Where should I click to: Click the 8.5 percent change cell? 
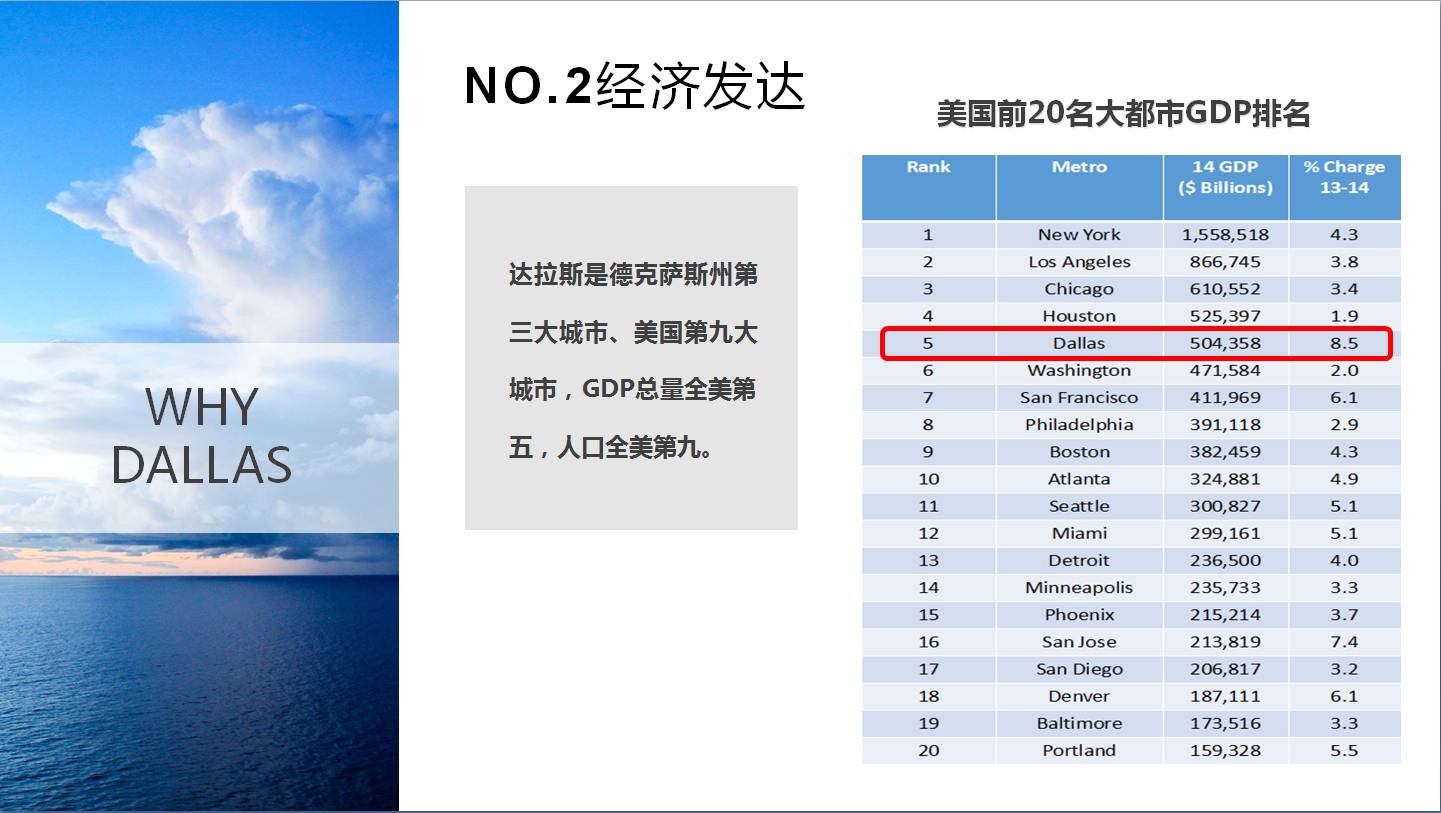click(1344, 343)
